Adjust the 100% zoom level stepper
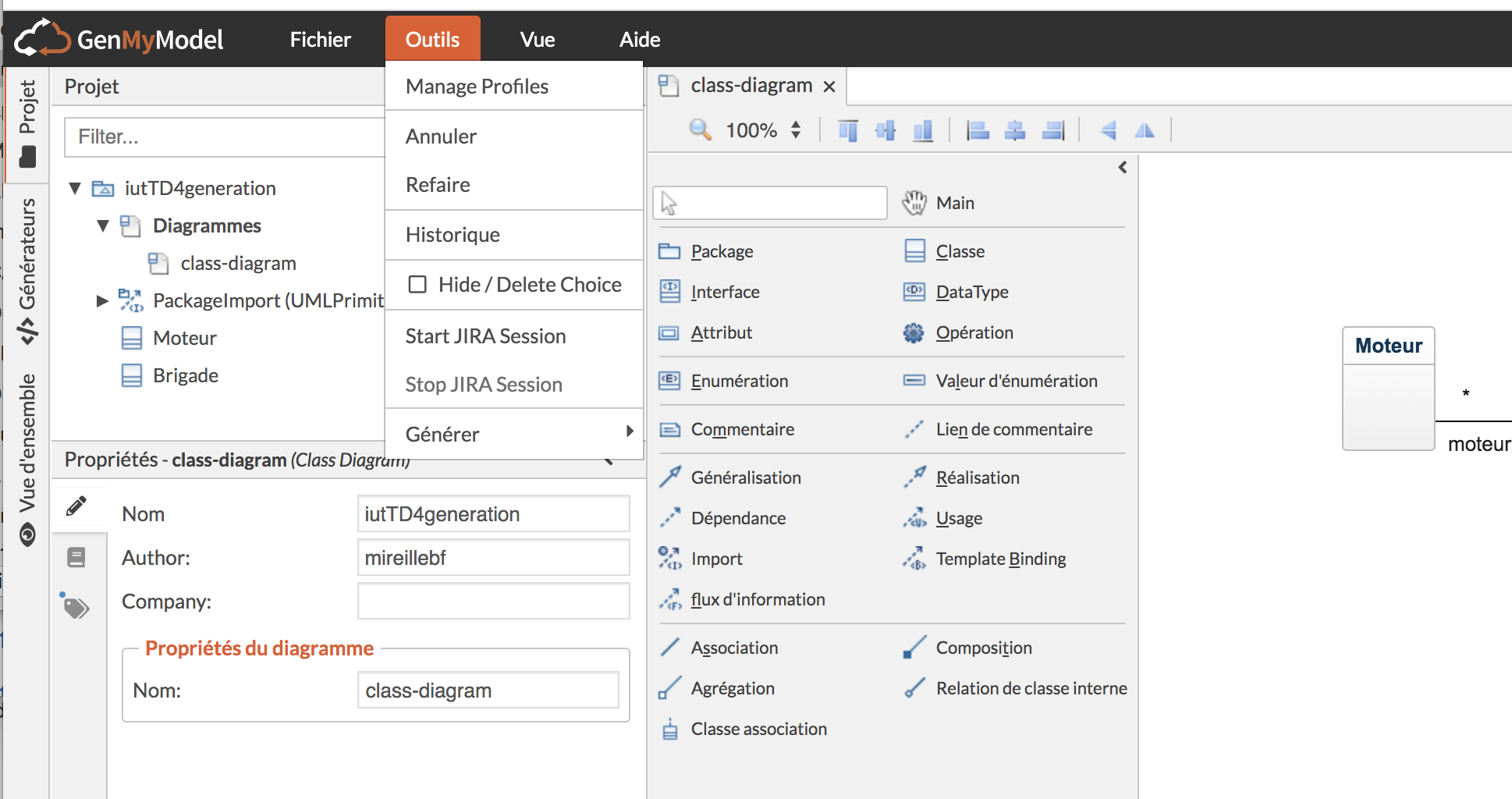The width and height of the screenshot is (1512, 799). point(796,130)
